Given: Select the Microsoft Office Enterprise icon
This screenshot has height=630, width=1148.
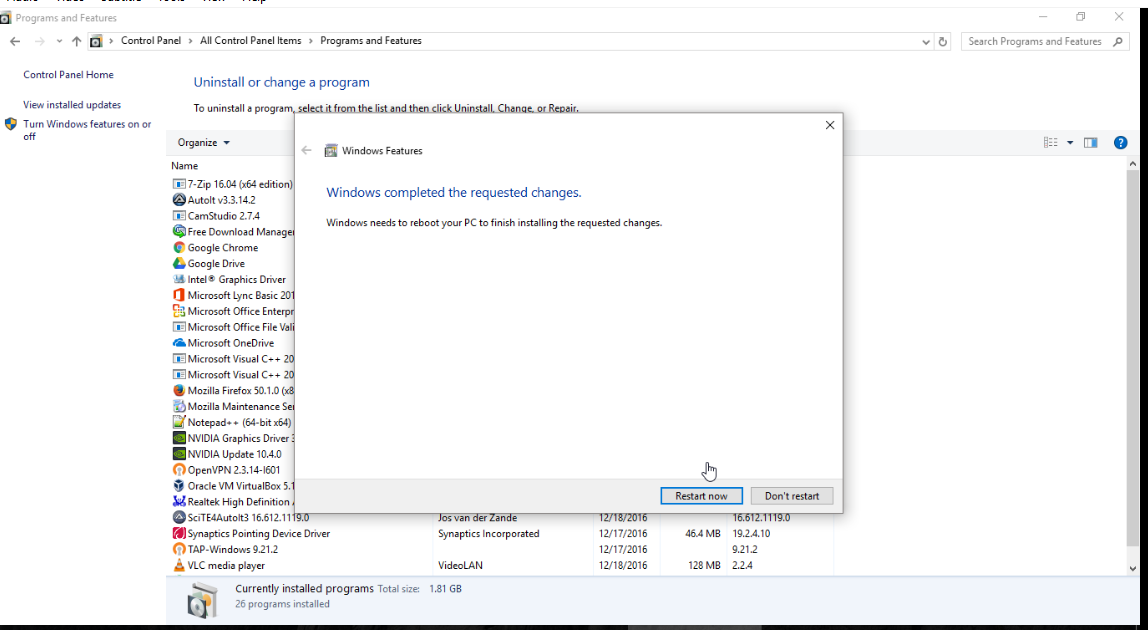Looking at the screenshot, I should click(179, 311).
